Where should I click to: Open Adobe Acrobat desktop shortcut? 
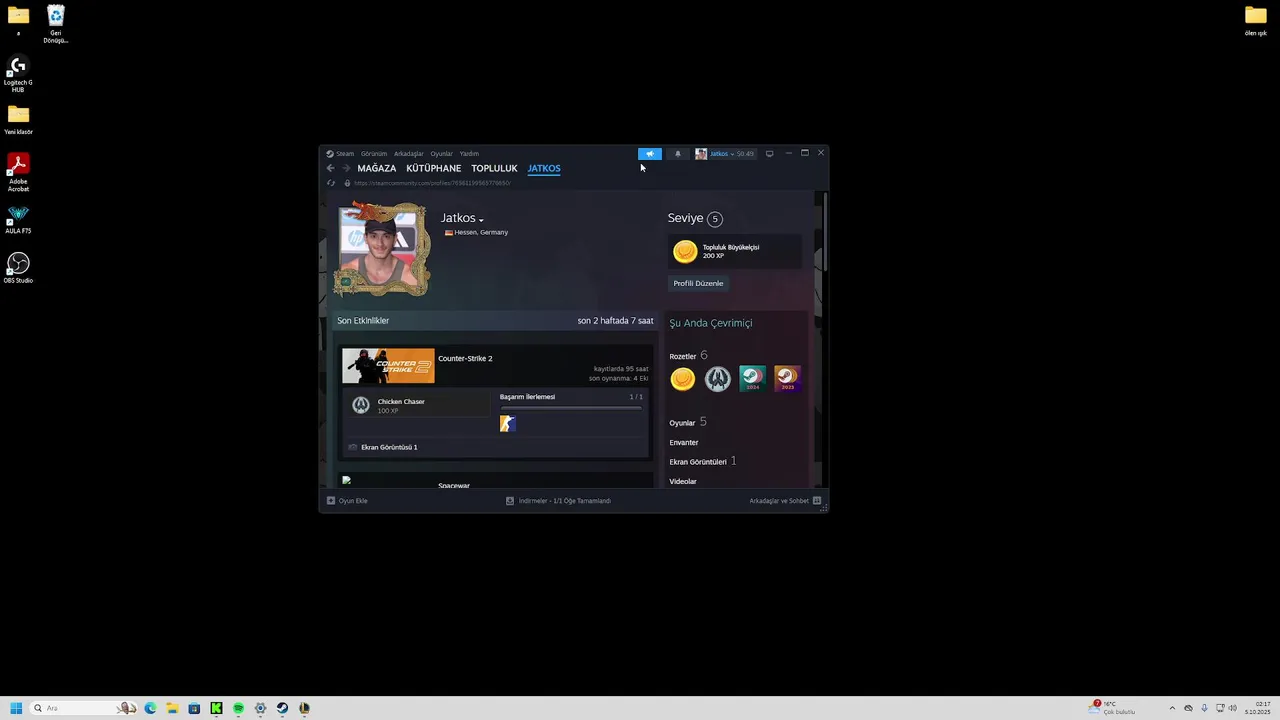click(18, 172)
